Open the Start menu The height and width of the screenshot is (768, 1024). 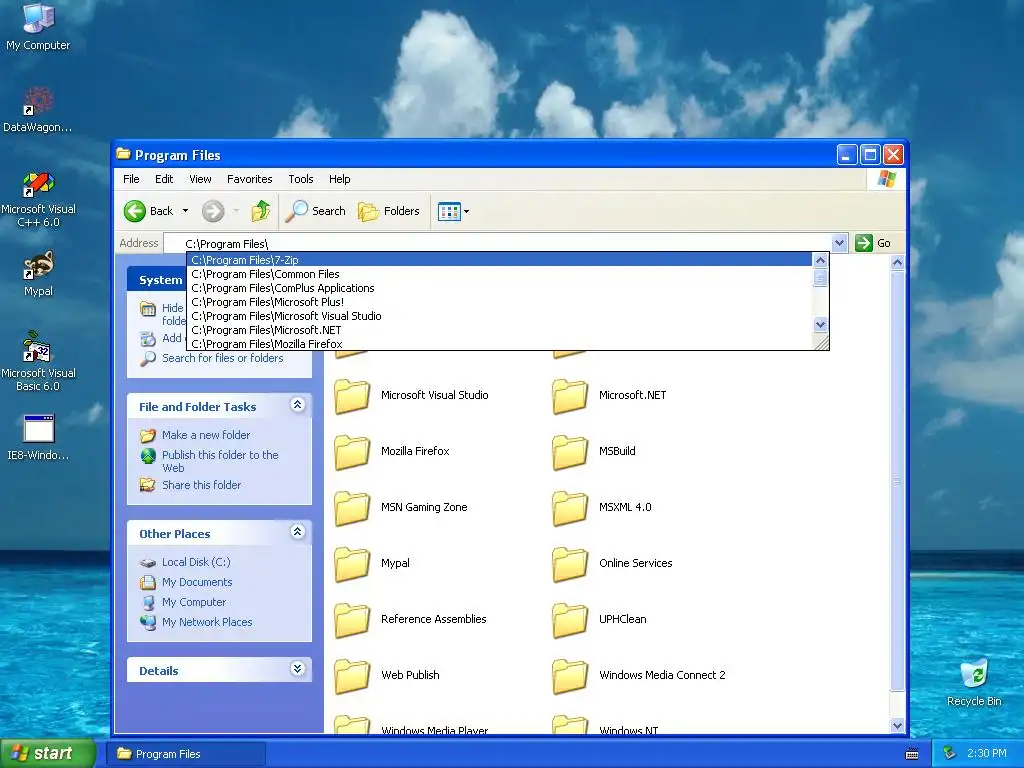tap(47, 753)
